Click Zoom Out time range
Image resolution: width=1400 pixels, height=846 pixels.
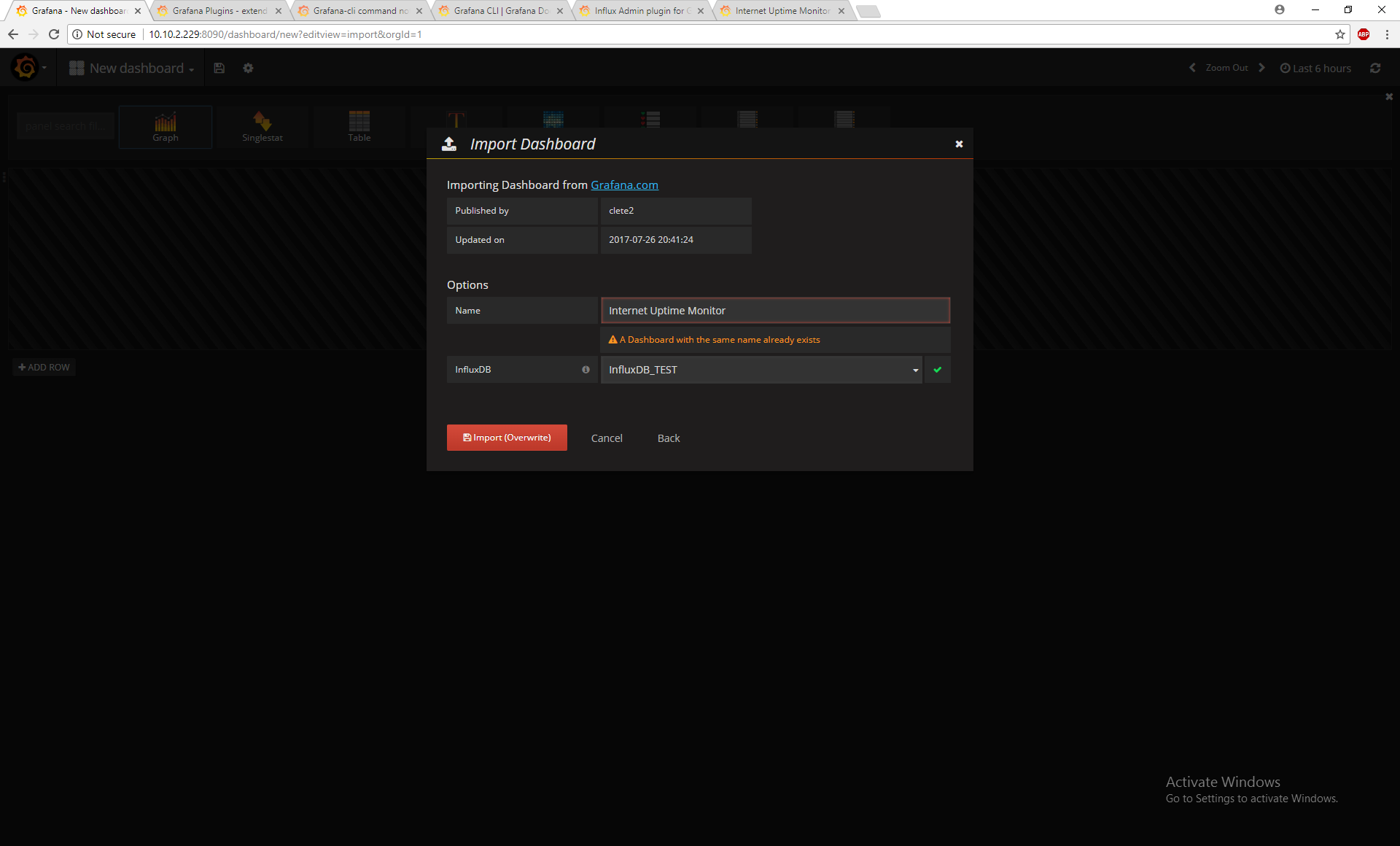coord(1226,68)
